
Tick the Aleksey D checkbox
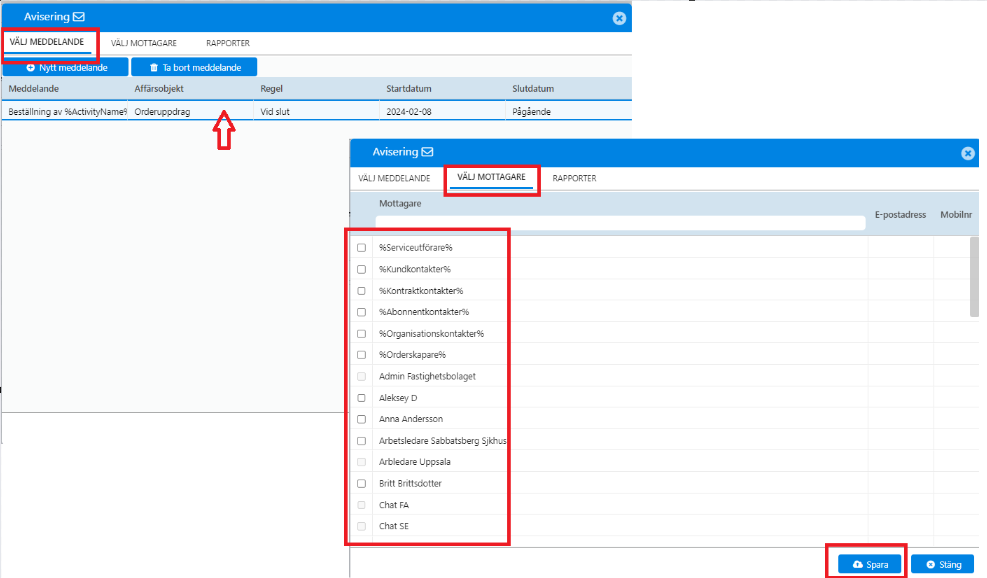tap(361, 398)
